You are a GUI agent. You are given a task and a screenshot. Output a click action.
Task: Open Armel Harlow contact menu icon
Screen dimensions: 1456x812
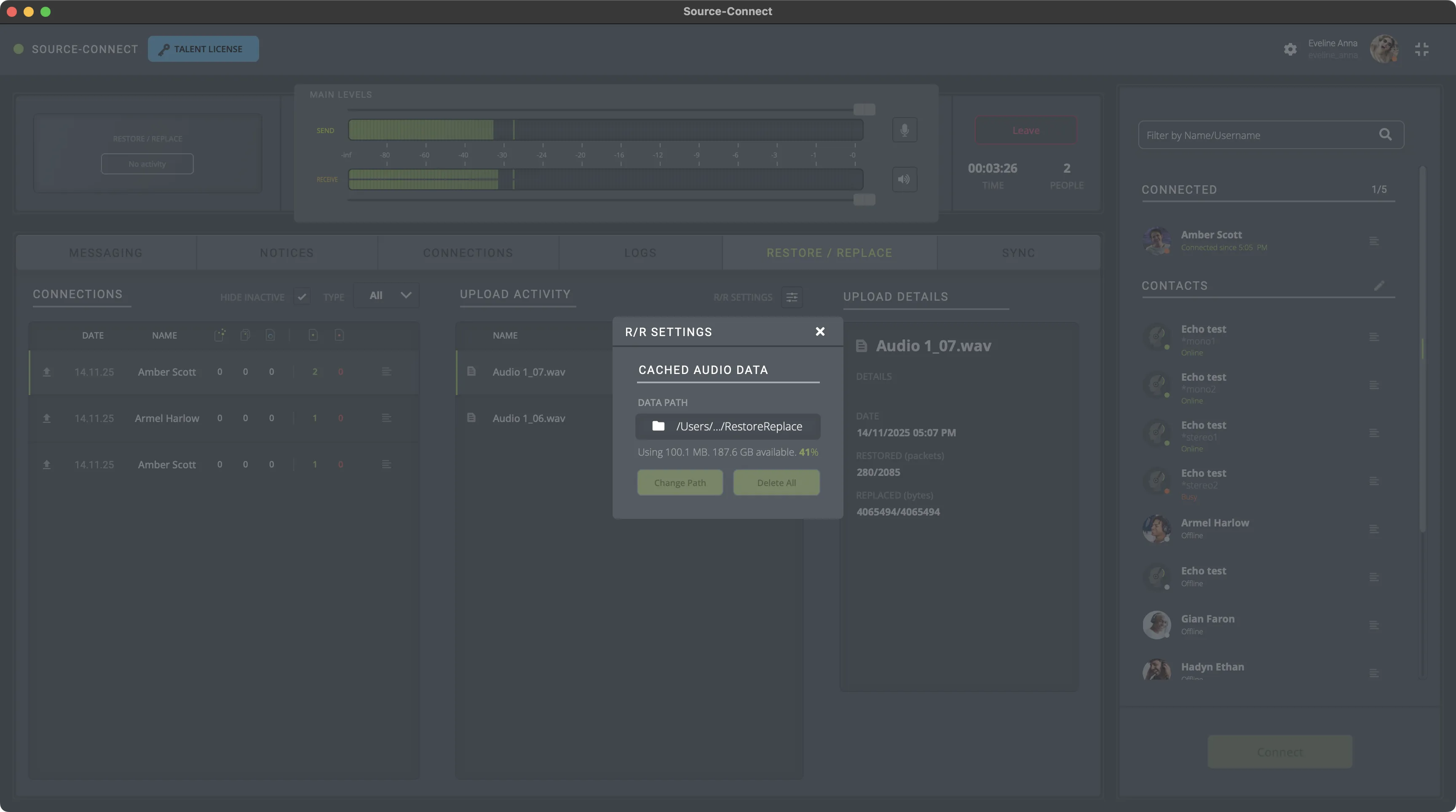(1374, 529)
